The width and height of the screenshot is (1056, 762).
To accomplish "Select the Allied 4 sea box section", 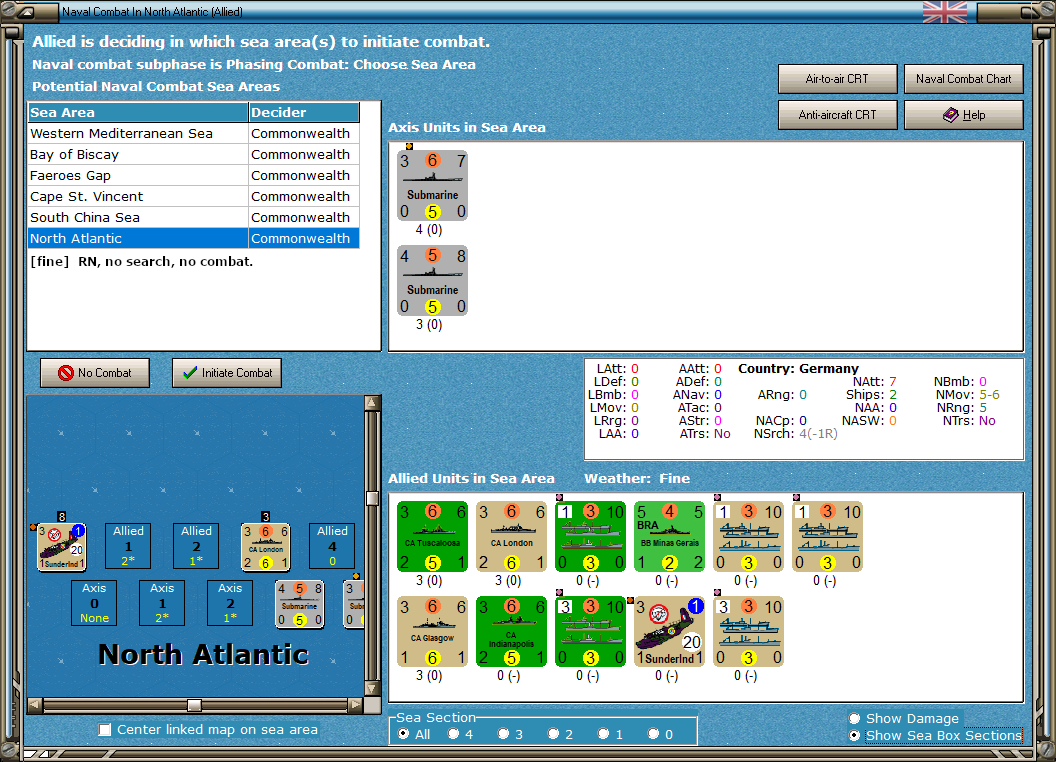I will (x=332, y=546).
